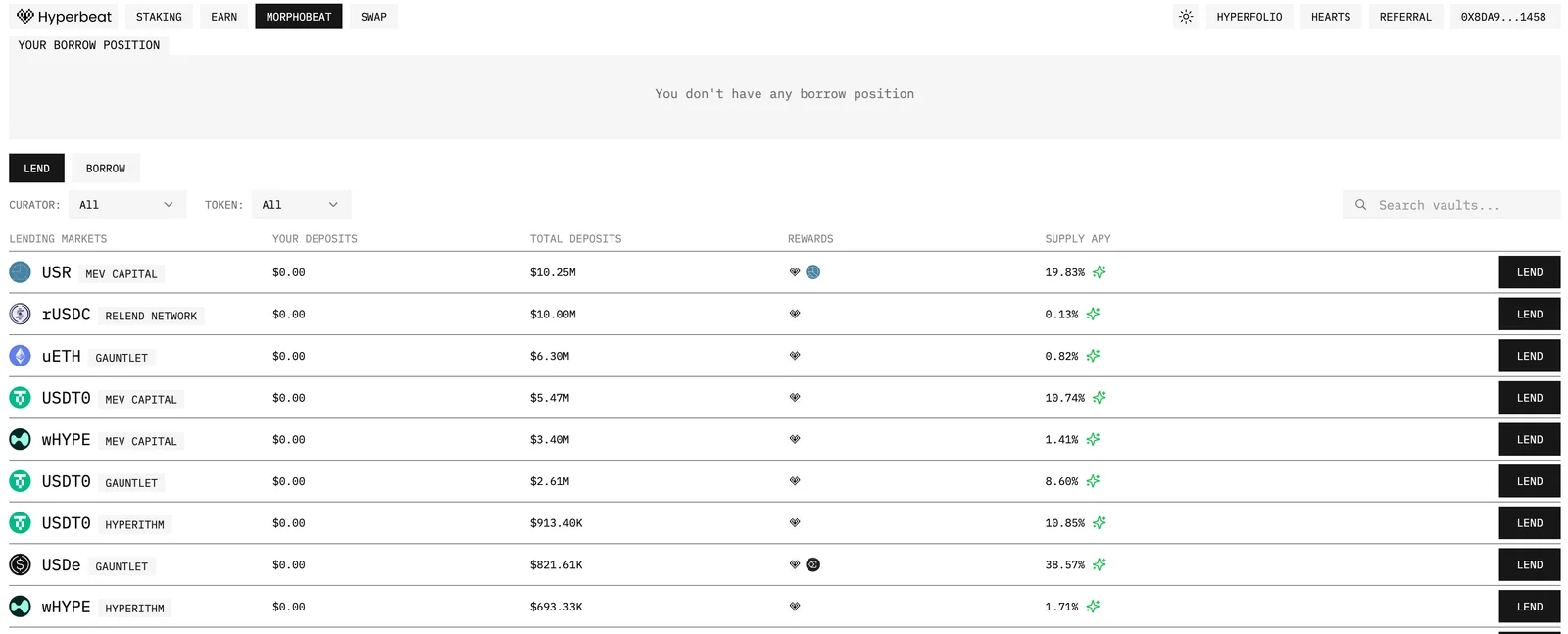The width and height of the screenshot is (1568, 634).
Task: Click the search magnifier icon
Action: point(1360,205)
